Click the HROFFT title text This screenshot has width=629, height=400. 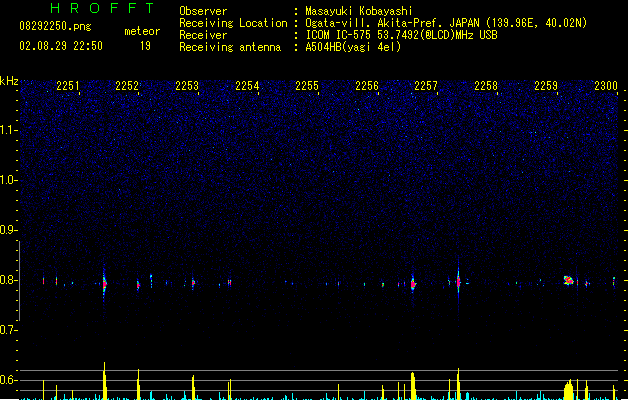[x=102, y=8]
